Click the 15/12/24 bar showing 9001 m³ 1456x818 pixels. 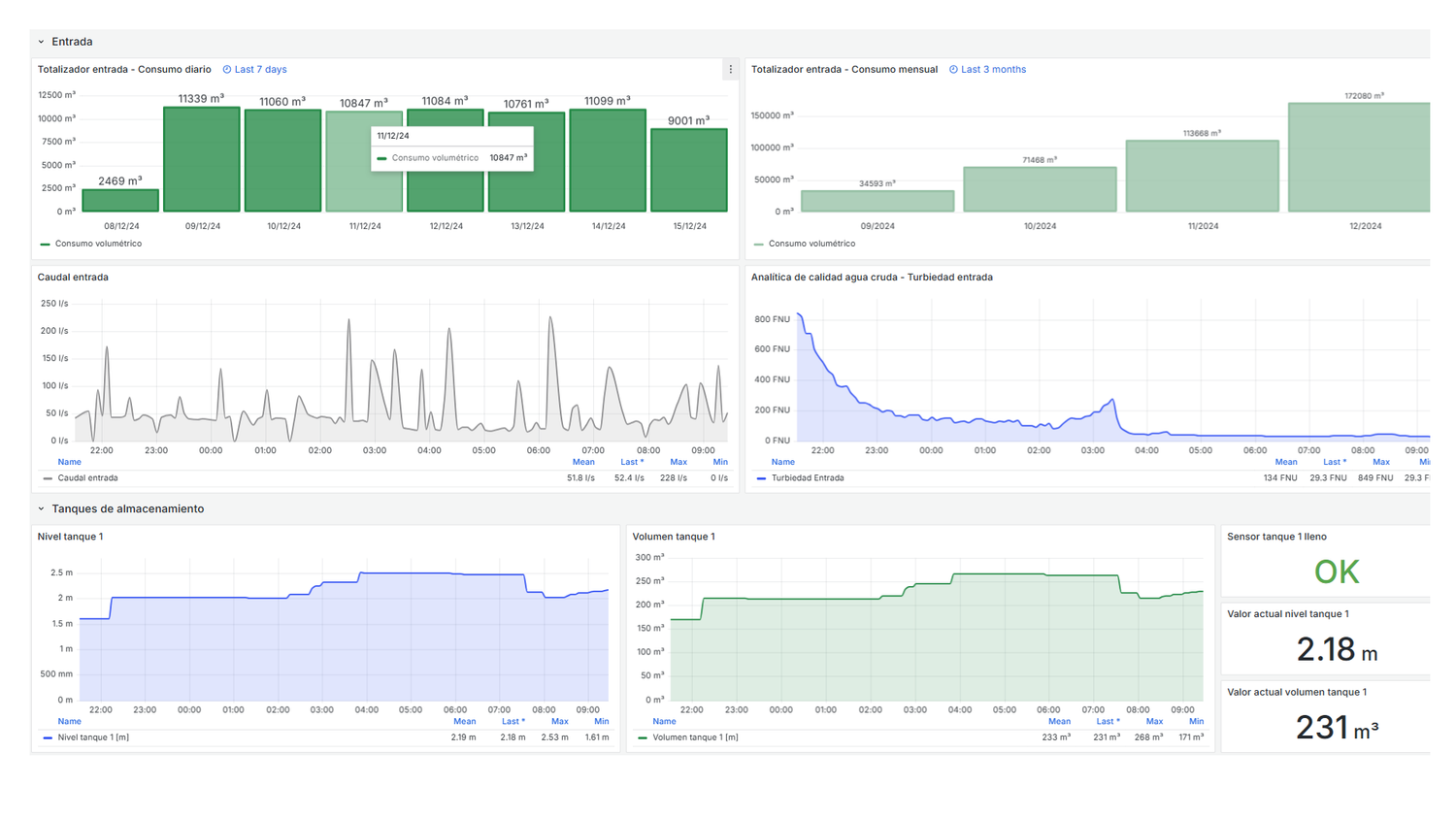[689, 170]
